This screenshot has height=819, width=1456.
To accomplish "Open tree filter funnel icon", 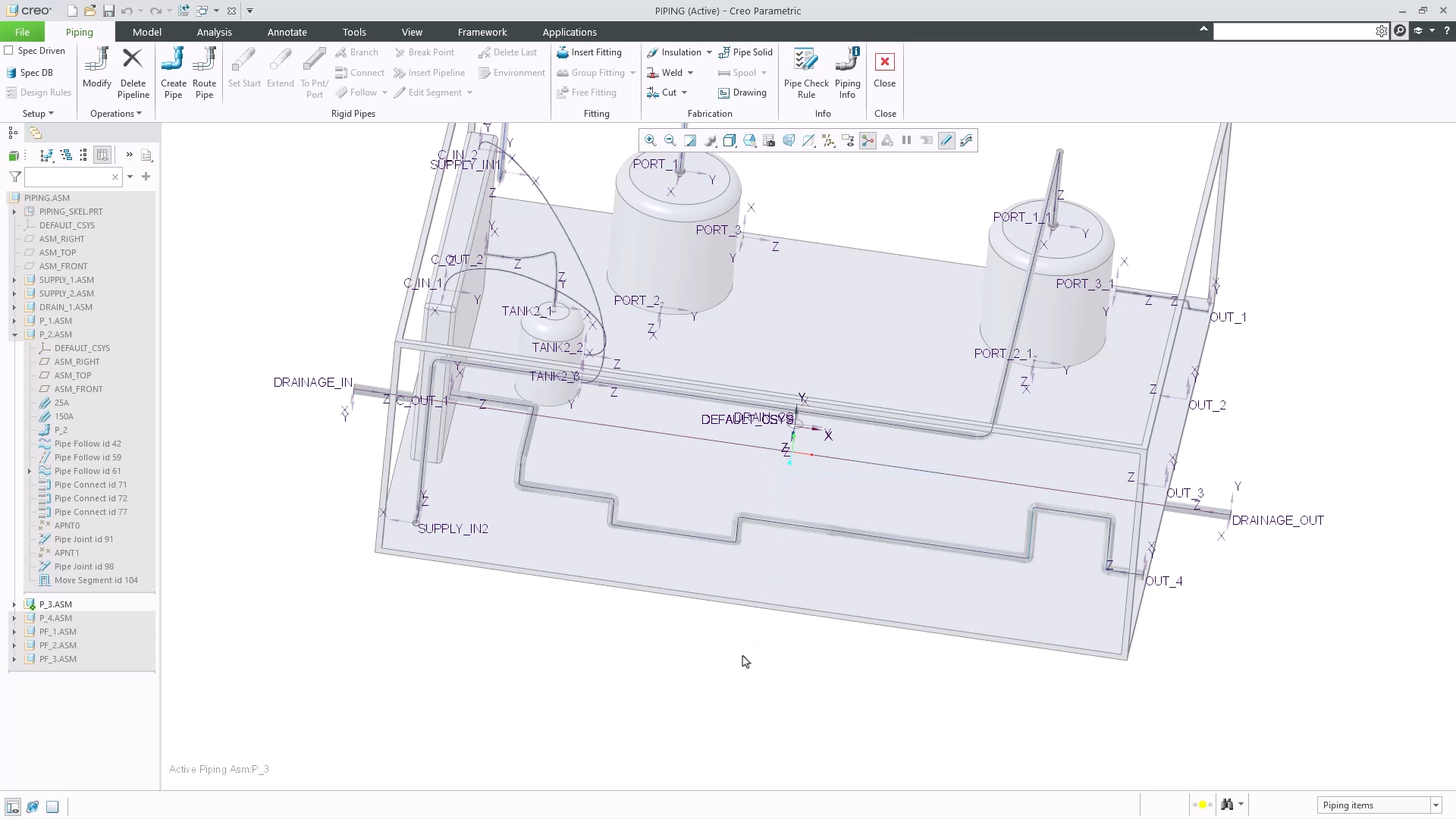I will pos(15,177).
